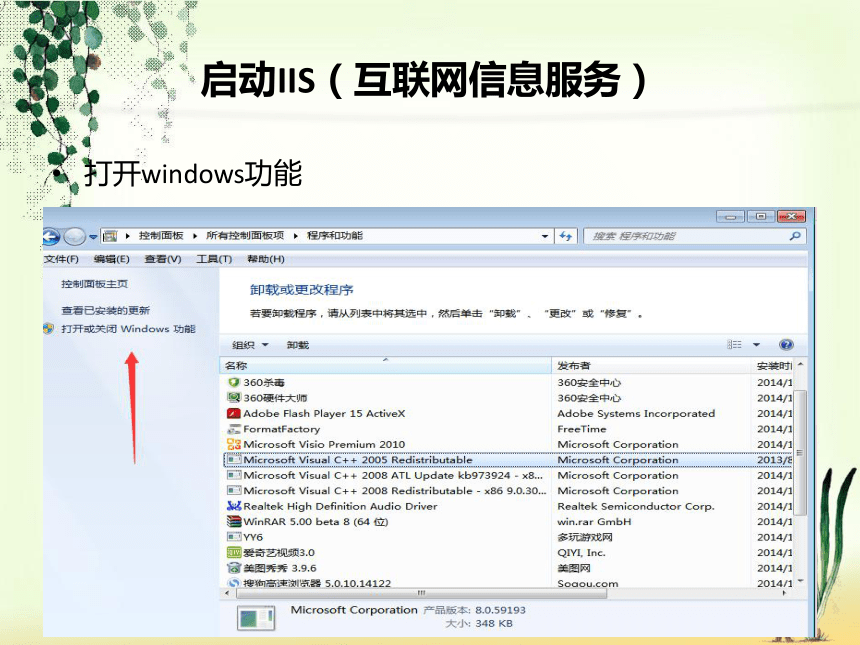The width and height of the screenshot is (860, 645).
Task: Select the 360杀毒 icon in list
Action: [234, 382]
